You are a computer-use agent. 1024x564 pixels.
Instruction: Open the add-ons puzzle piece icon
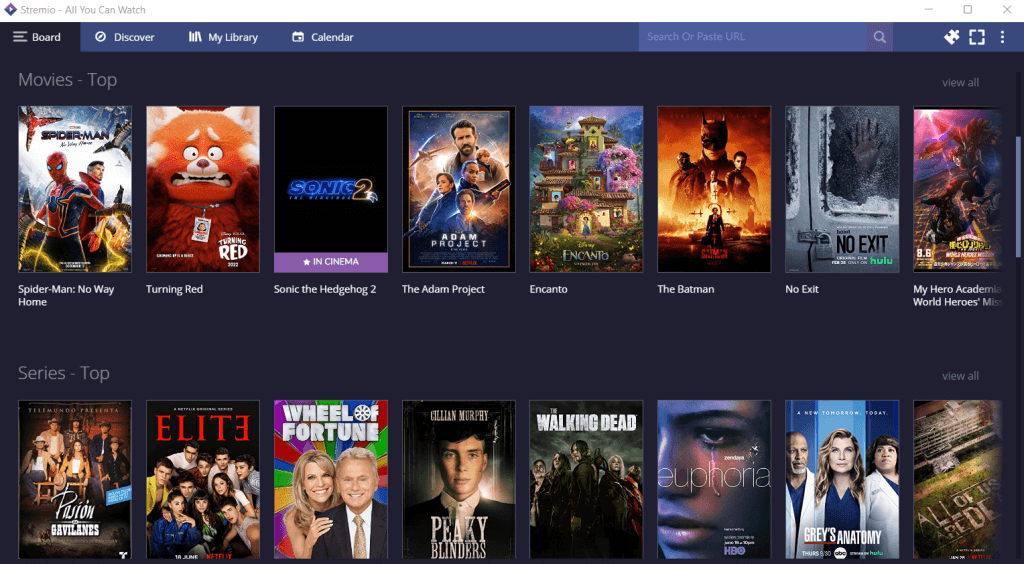[x=952, y=37]
